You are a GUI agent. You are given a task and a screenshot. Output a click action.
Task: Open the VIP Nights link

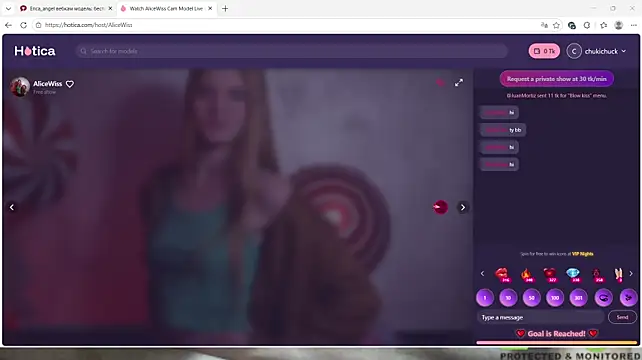pos(583,254)
